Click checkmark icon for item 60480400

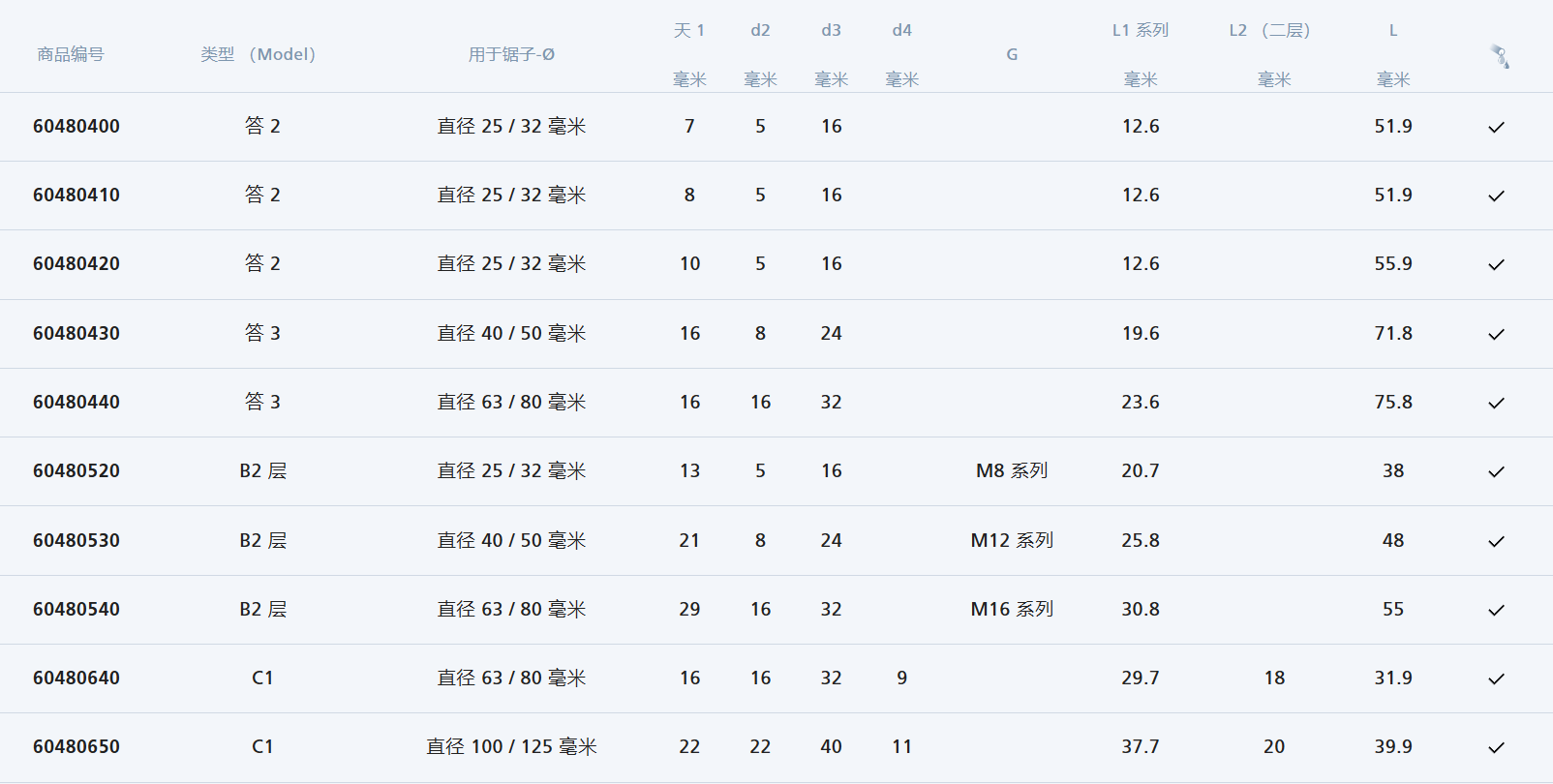pyautogui.click(x=1496, y=127)
